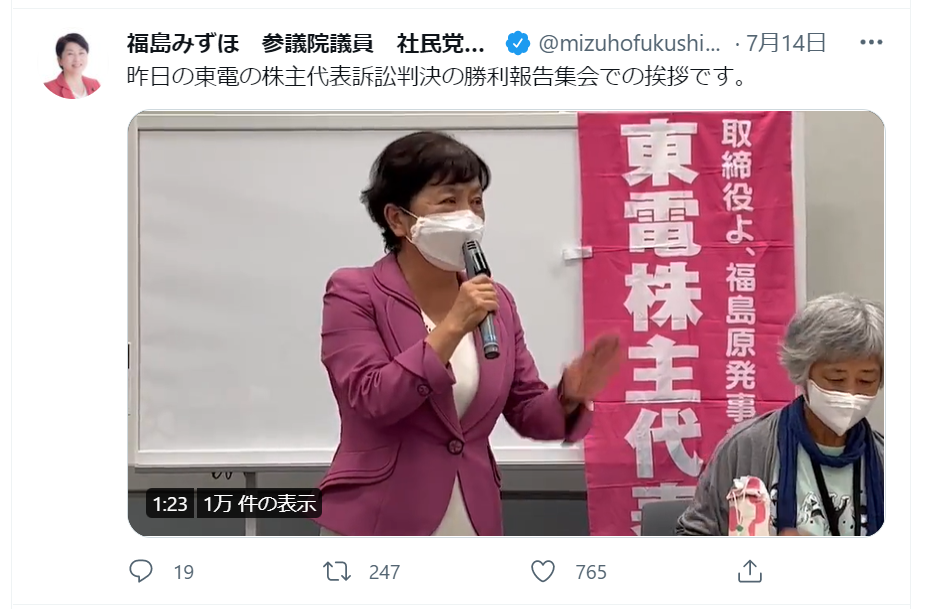Click the like count 765
Viewport: 938px width, 609px height.
(x=591, y=573)
